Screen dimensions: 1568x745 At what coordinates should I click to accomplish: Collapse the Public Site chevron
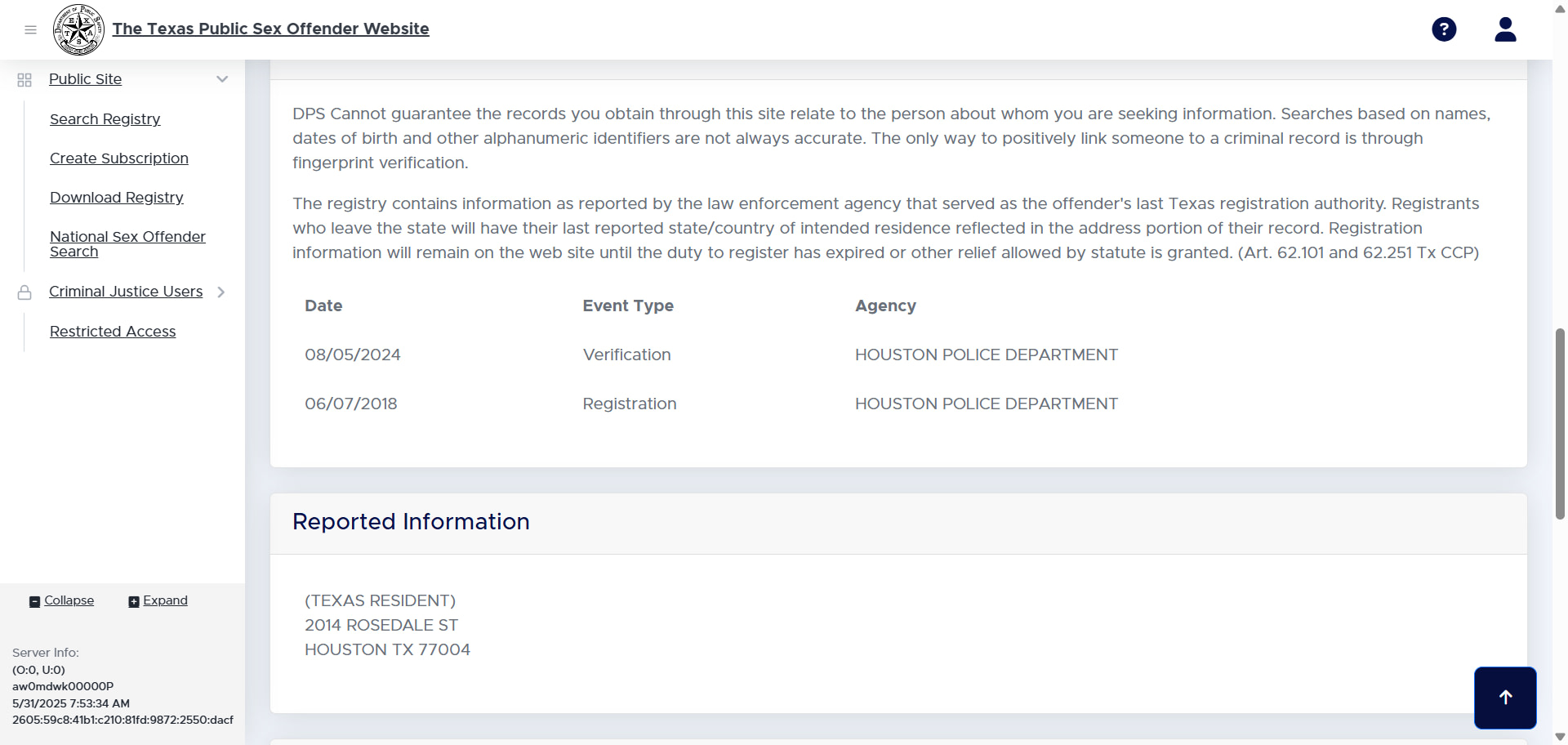(x=222, y=79)
